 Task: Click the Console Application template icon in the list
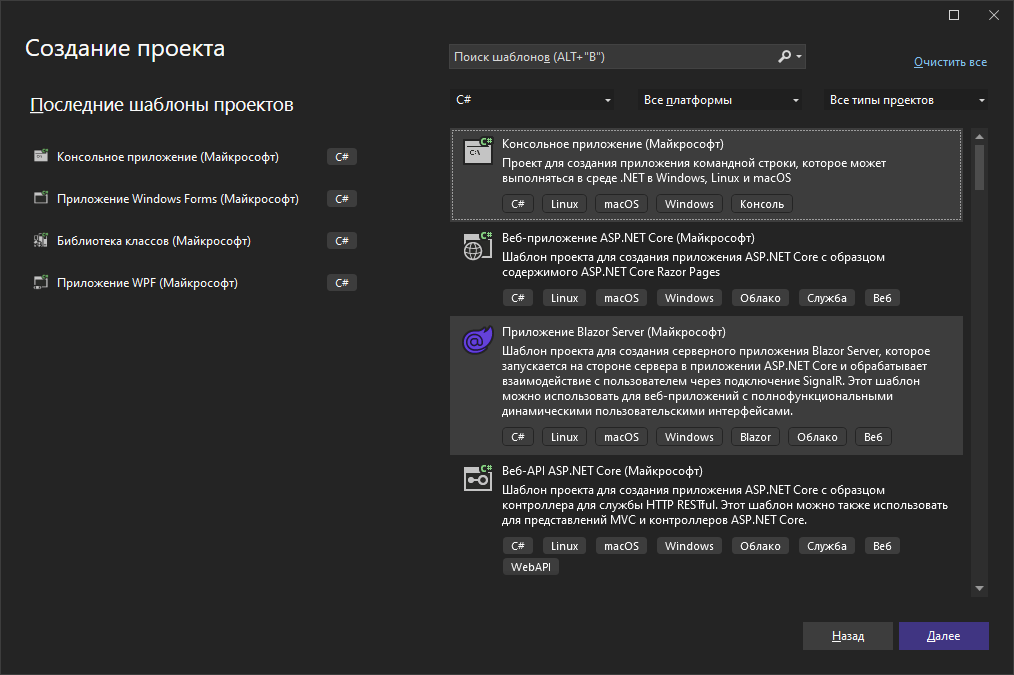click(478, 151)
